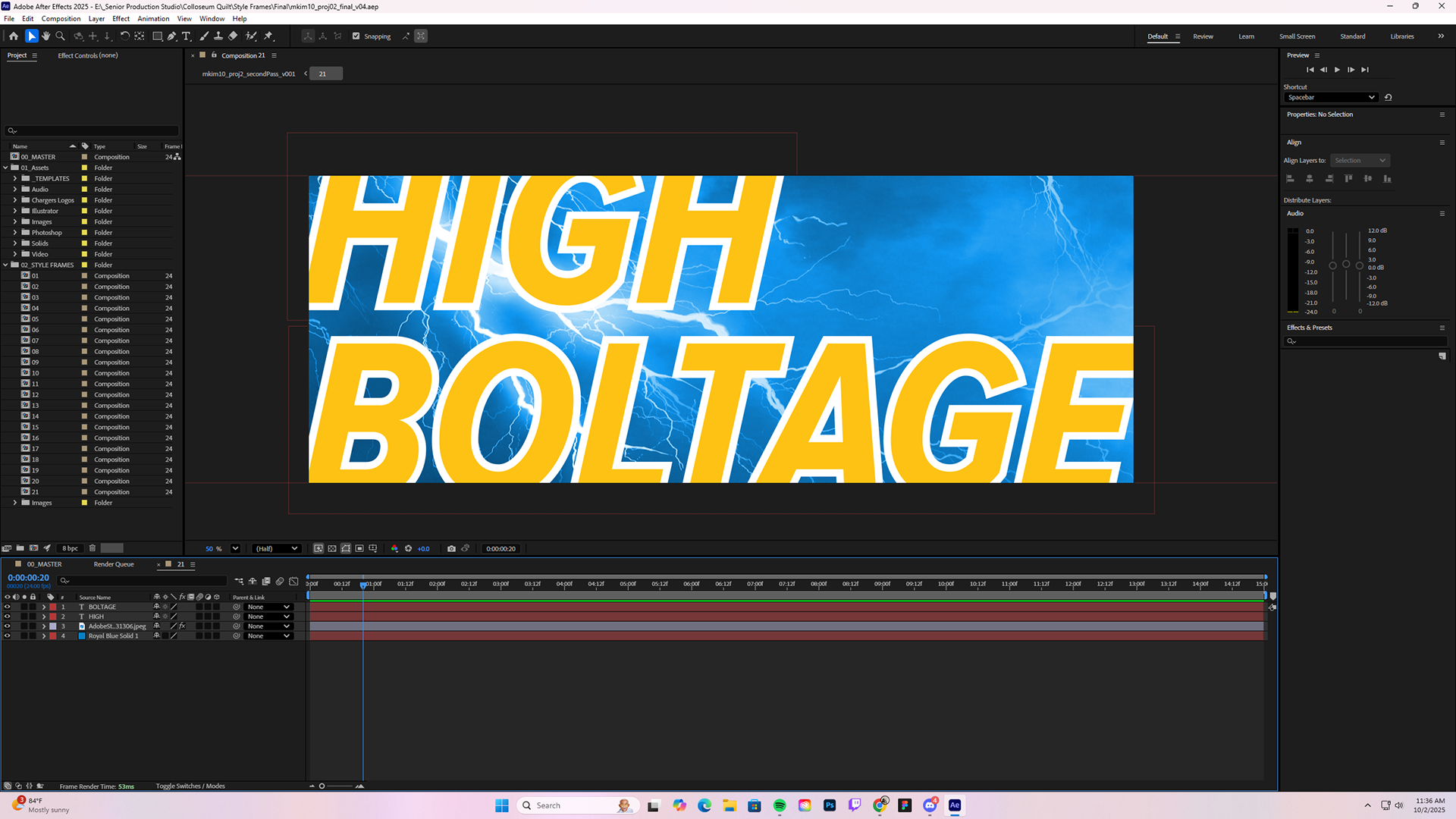Click the timeline zoom slider

336,786
